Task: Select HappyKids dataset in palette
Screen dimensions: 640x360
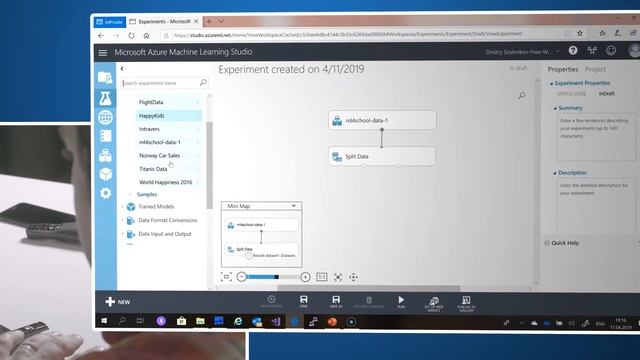Action: (168, 116)
